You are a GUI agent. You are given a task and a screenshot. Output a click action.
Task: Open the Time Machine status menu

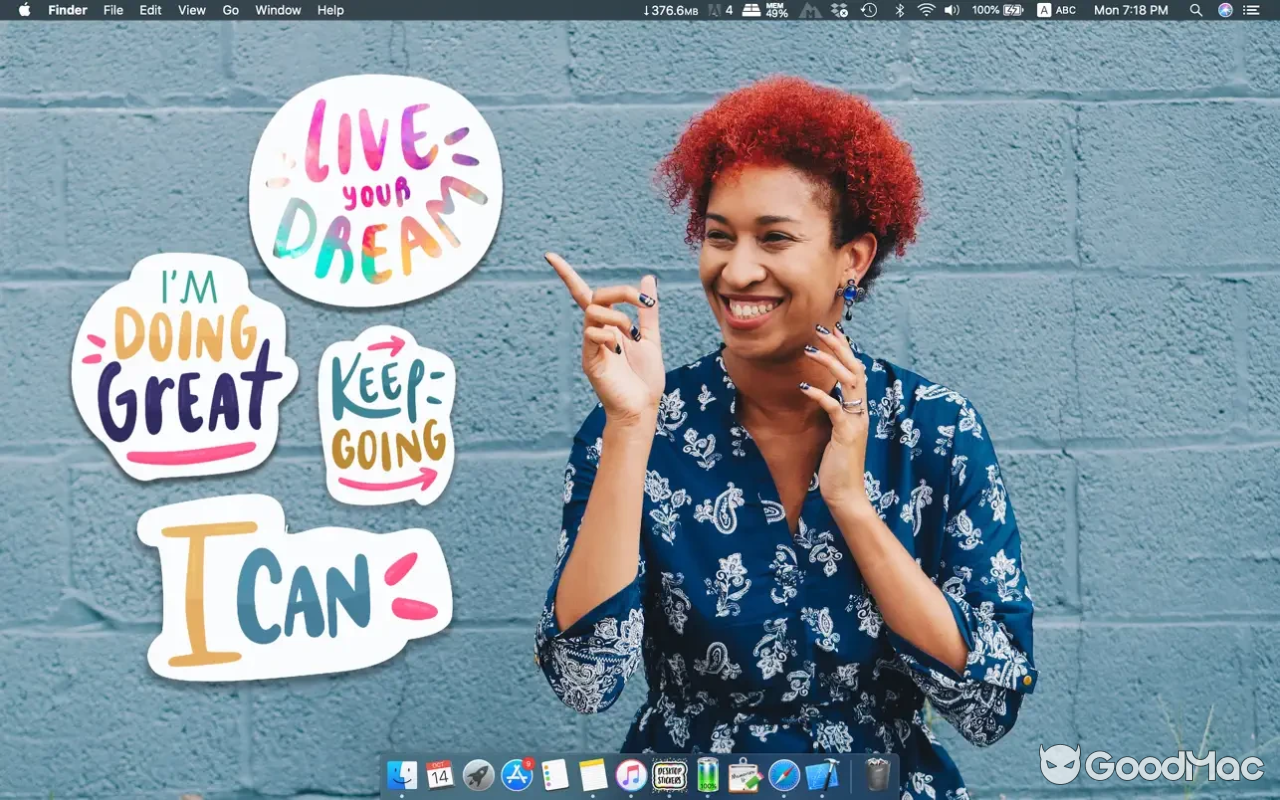pyautogui.click(x=867, y=10)
